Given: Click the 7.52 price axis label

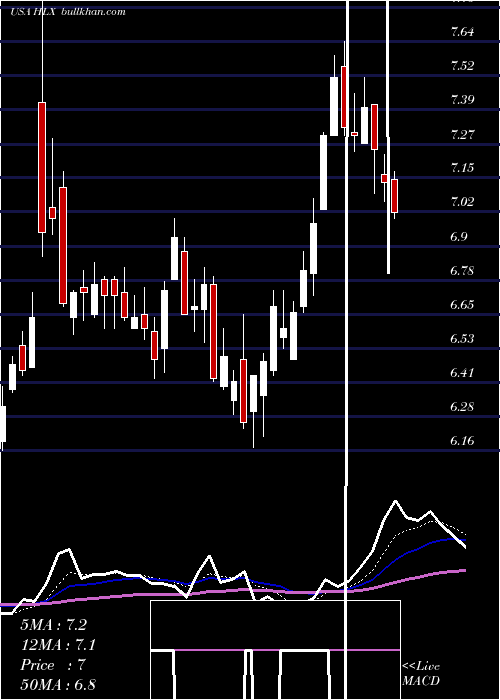Looking at the screenshot, I should [462, 65].
